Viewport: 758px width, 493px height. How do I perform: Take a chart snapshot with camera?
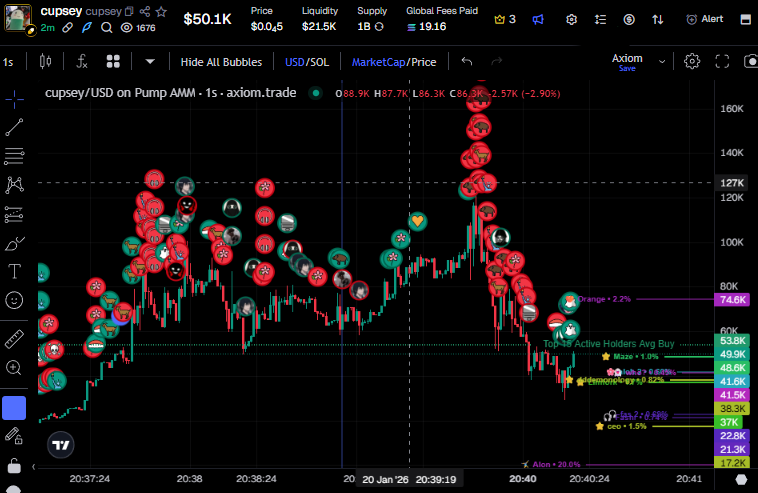(x=751, y=61)
